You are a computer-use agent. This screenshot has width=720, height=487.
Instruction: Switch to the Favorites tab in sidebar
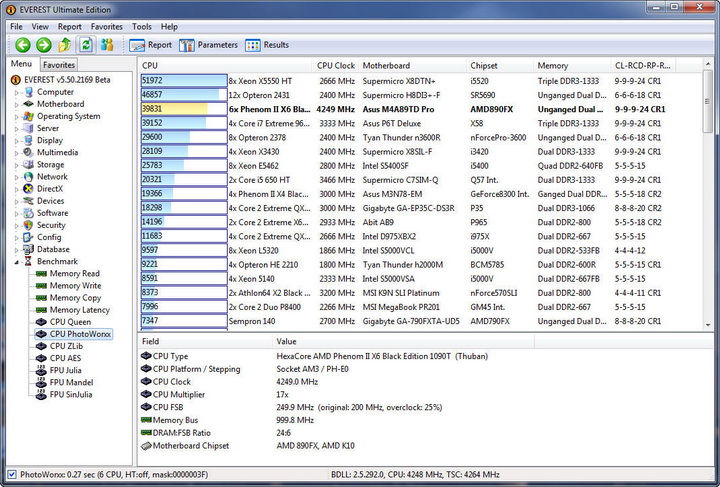coord(59,65)
